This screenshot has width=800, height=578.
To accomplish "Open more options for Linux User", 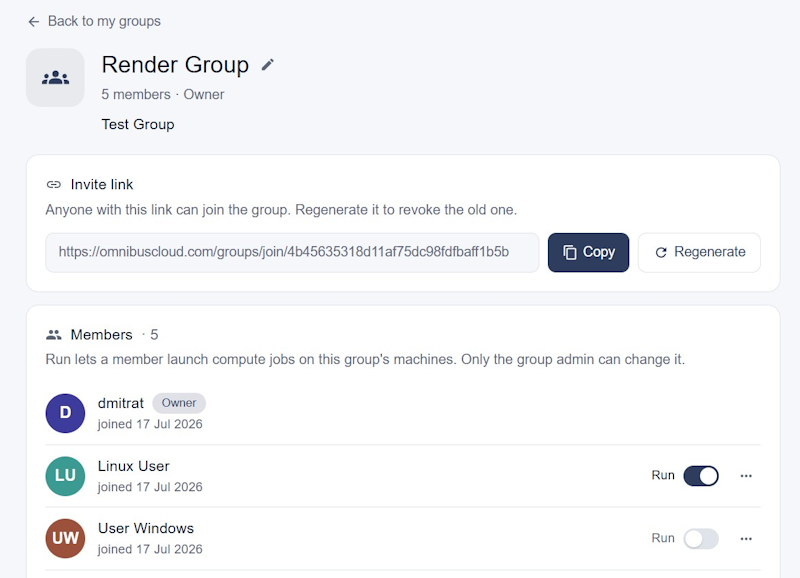I will click(746, 476).
